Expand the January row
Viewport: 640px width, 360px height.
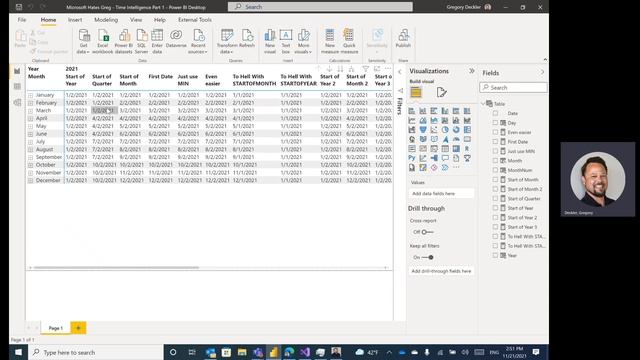[31, 95]
